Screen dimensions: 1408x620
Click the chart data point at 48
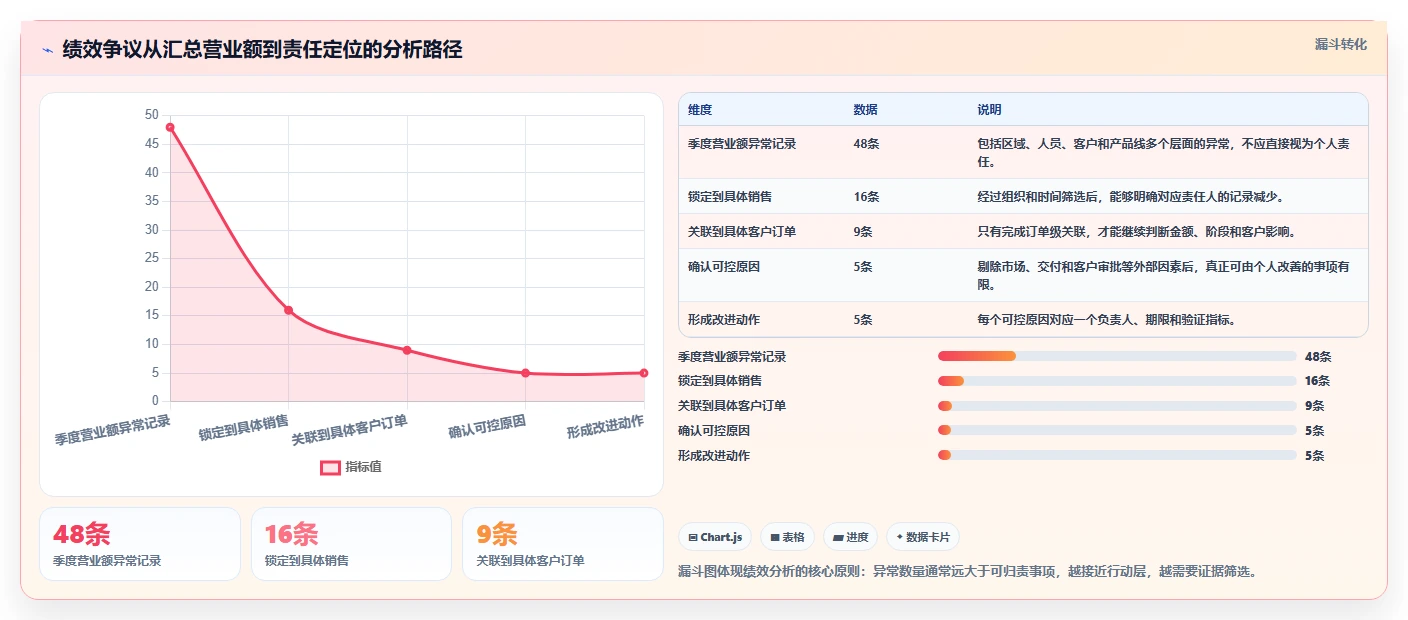pyautogui.click(x=170, y=127)
